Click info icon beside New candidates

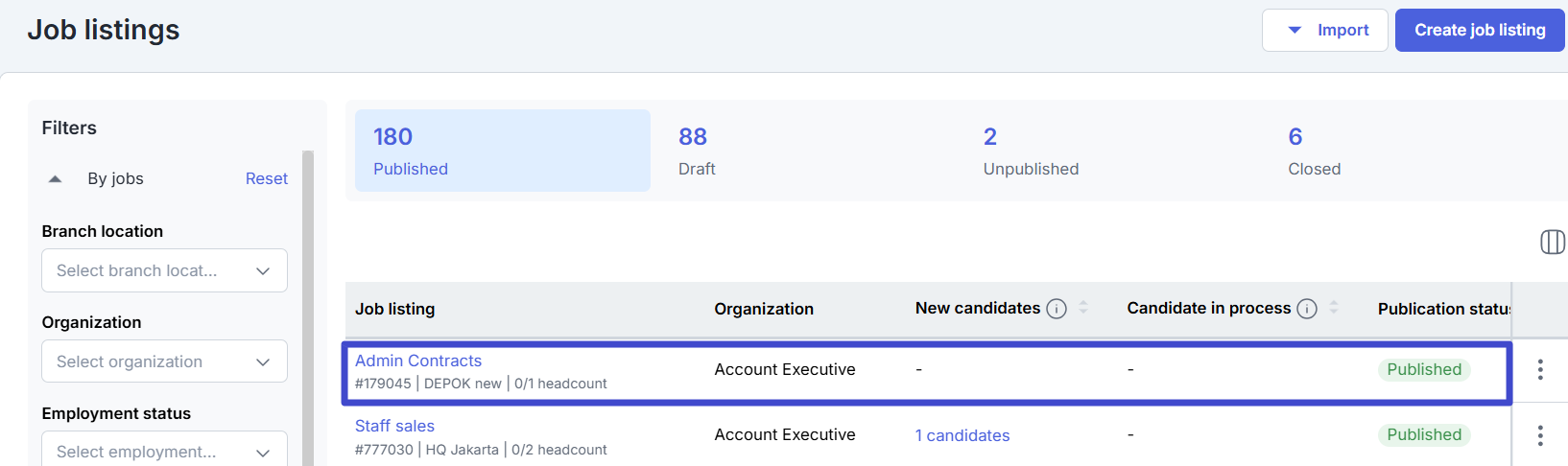[x=1057, y=309]
